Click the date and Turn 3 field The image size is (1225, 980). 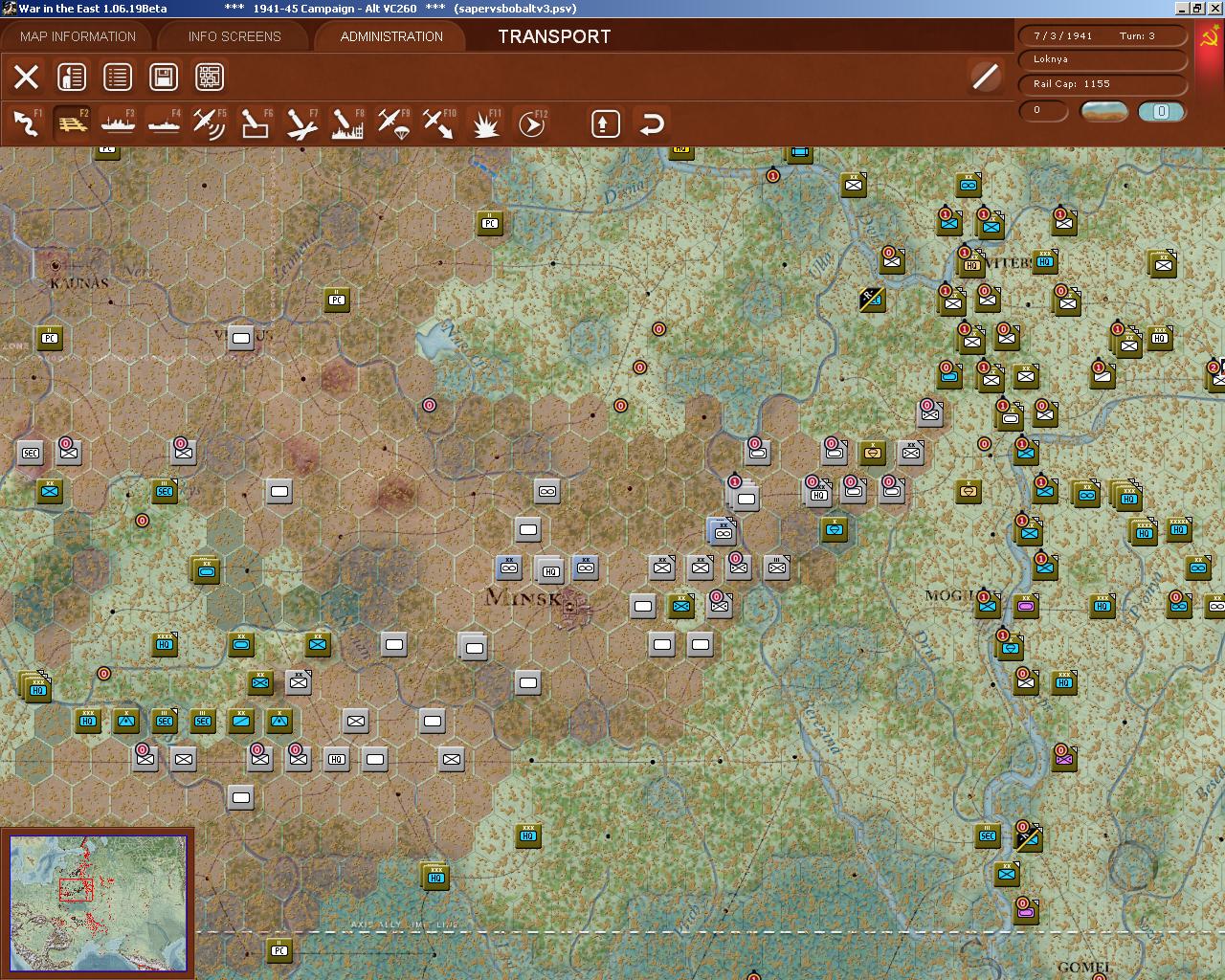point(1103,35)
